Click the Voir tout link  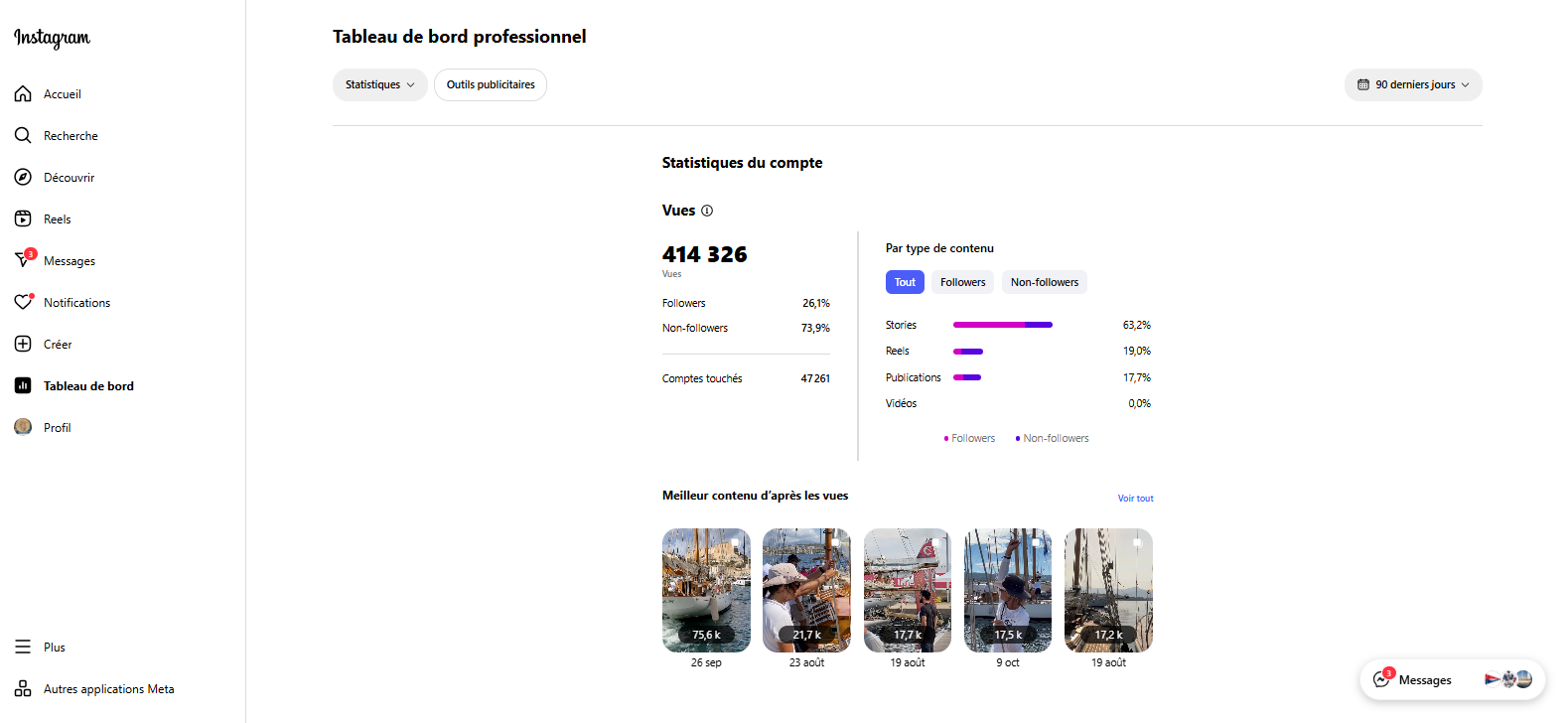click(x=1135, y=499)
